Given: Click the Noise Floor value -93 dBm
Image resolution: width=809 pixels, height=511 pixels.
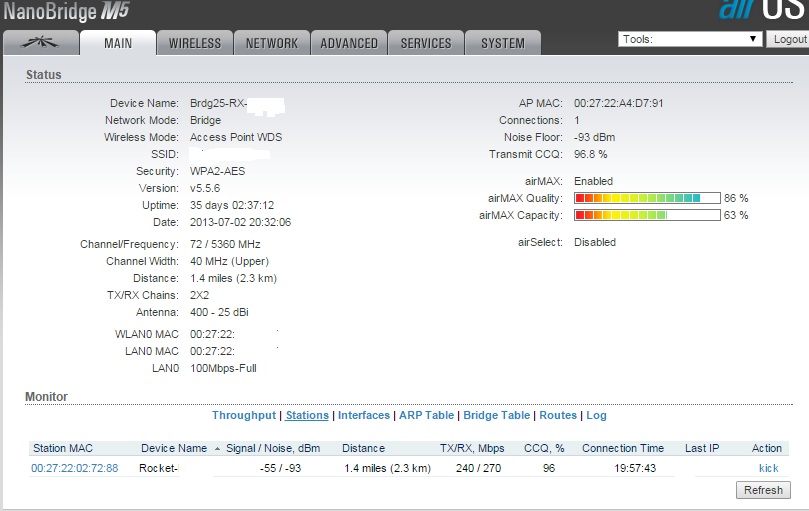Looking at the screenshot, I should click(594, 137).
